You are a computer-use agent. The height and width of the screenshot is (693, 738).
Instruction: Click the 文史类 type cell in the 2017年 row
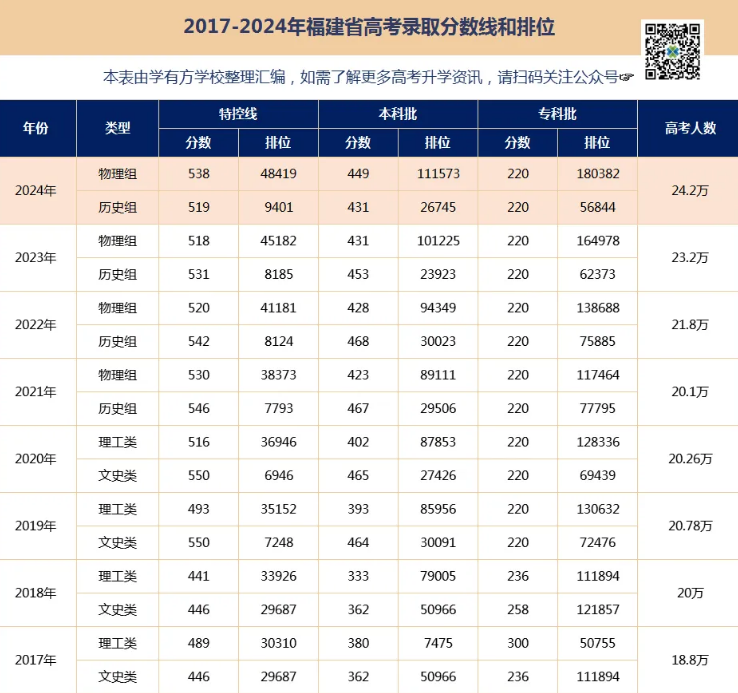click(118, 677)
